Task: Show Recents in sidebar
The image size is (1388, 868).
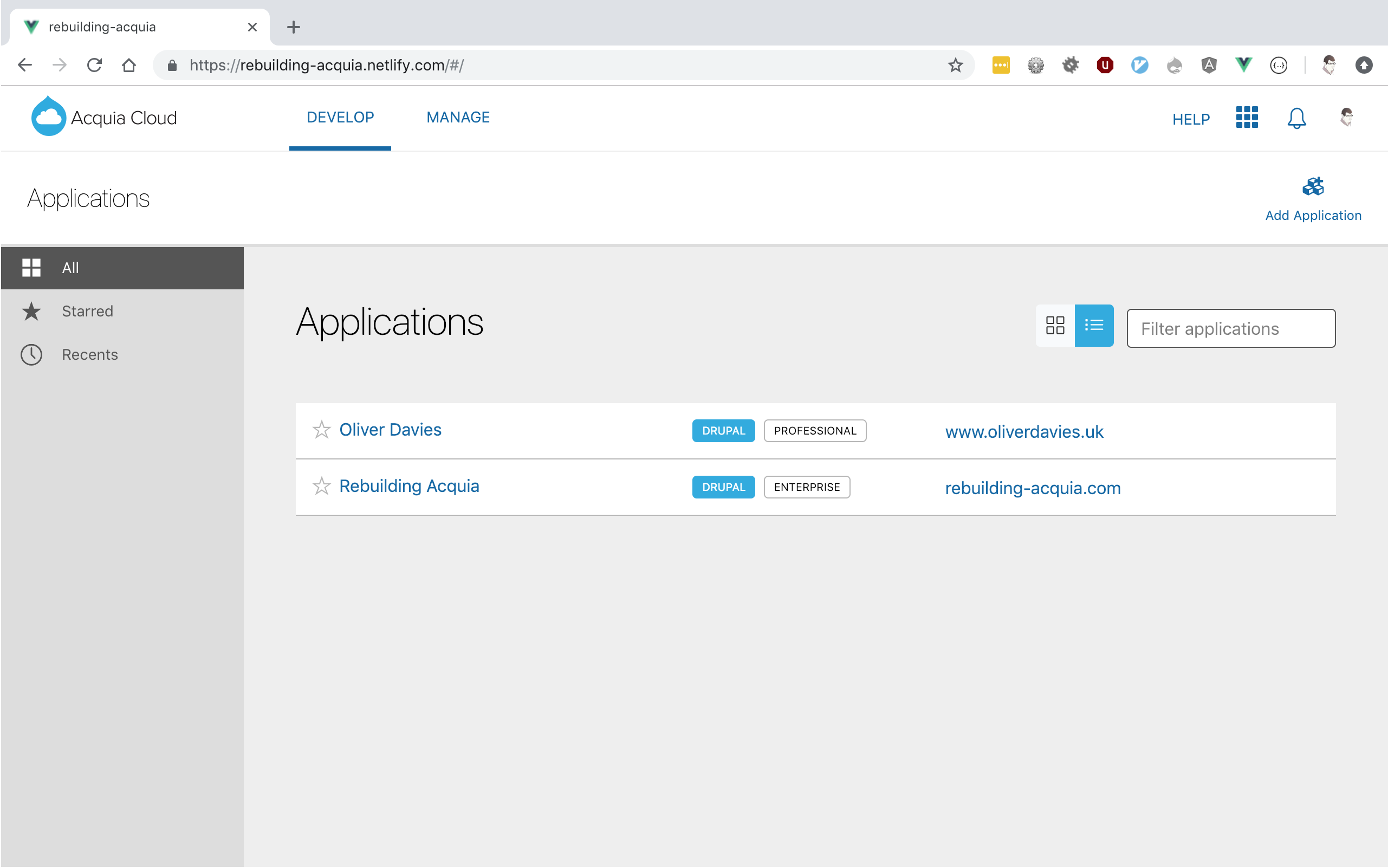Action: tap(89, 355)
